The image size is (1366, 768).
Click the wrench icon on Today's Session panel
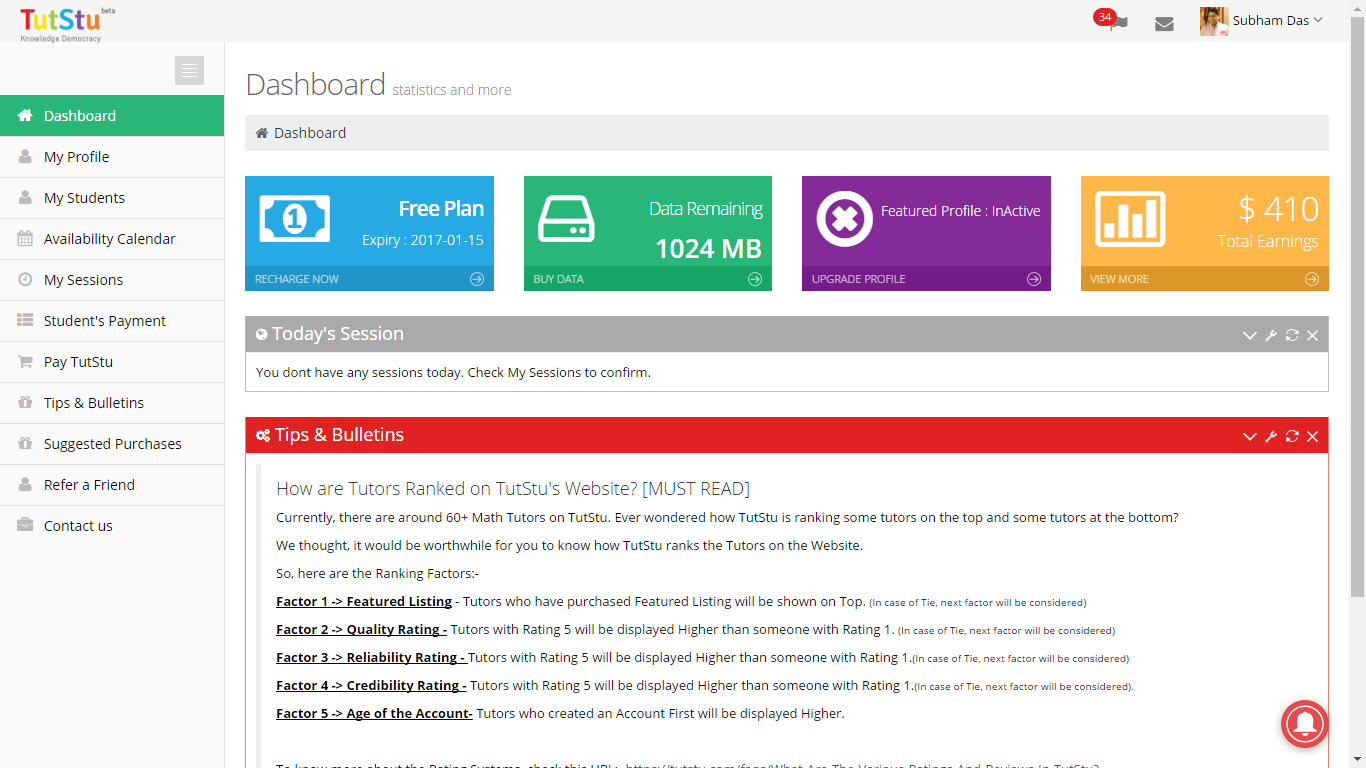pos(1271,335)
